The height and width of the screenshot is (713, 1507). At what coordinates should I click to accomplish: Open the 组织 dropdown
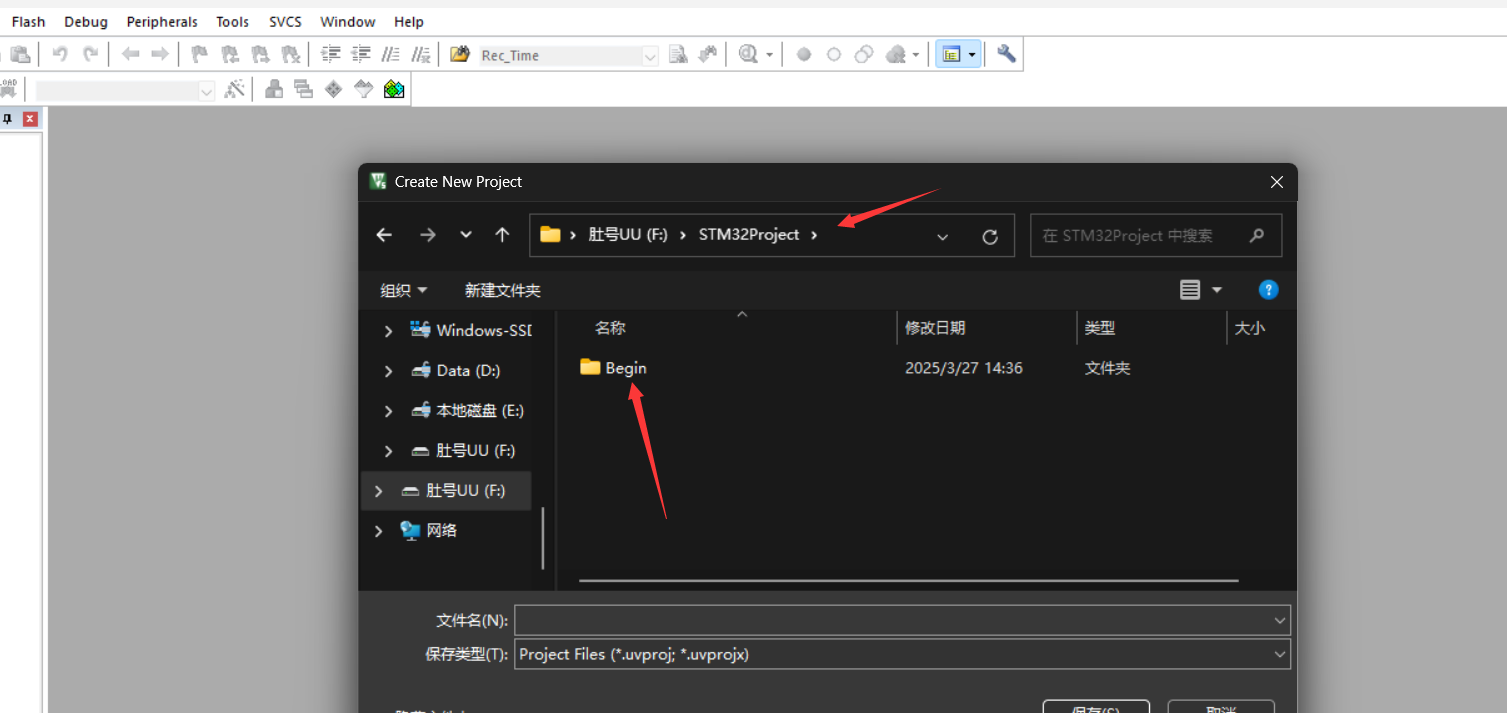[404, 290]
